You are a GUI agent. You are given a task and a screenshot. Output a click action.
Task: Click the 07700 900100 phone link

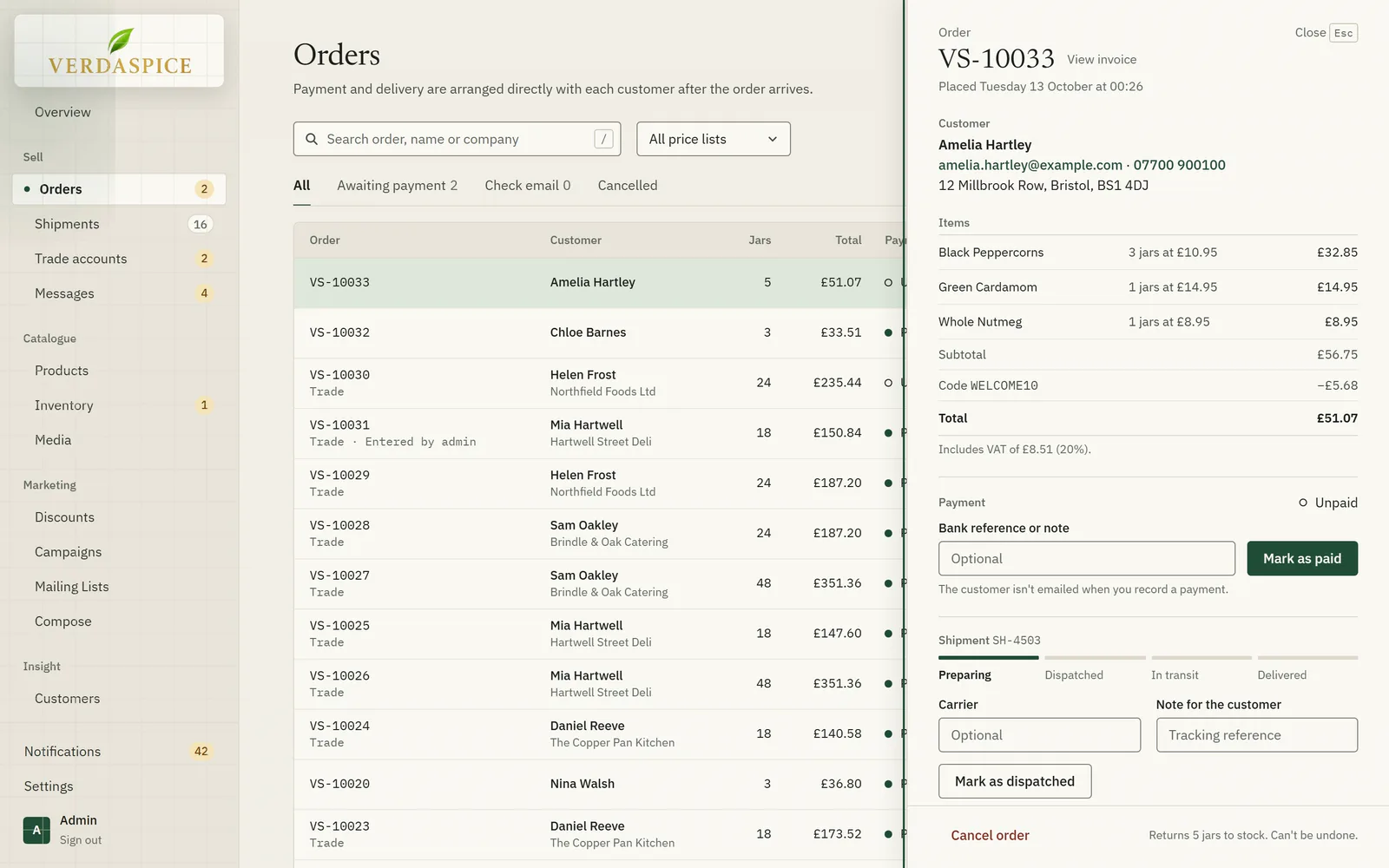1179,165
